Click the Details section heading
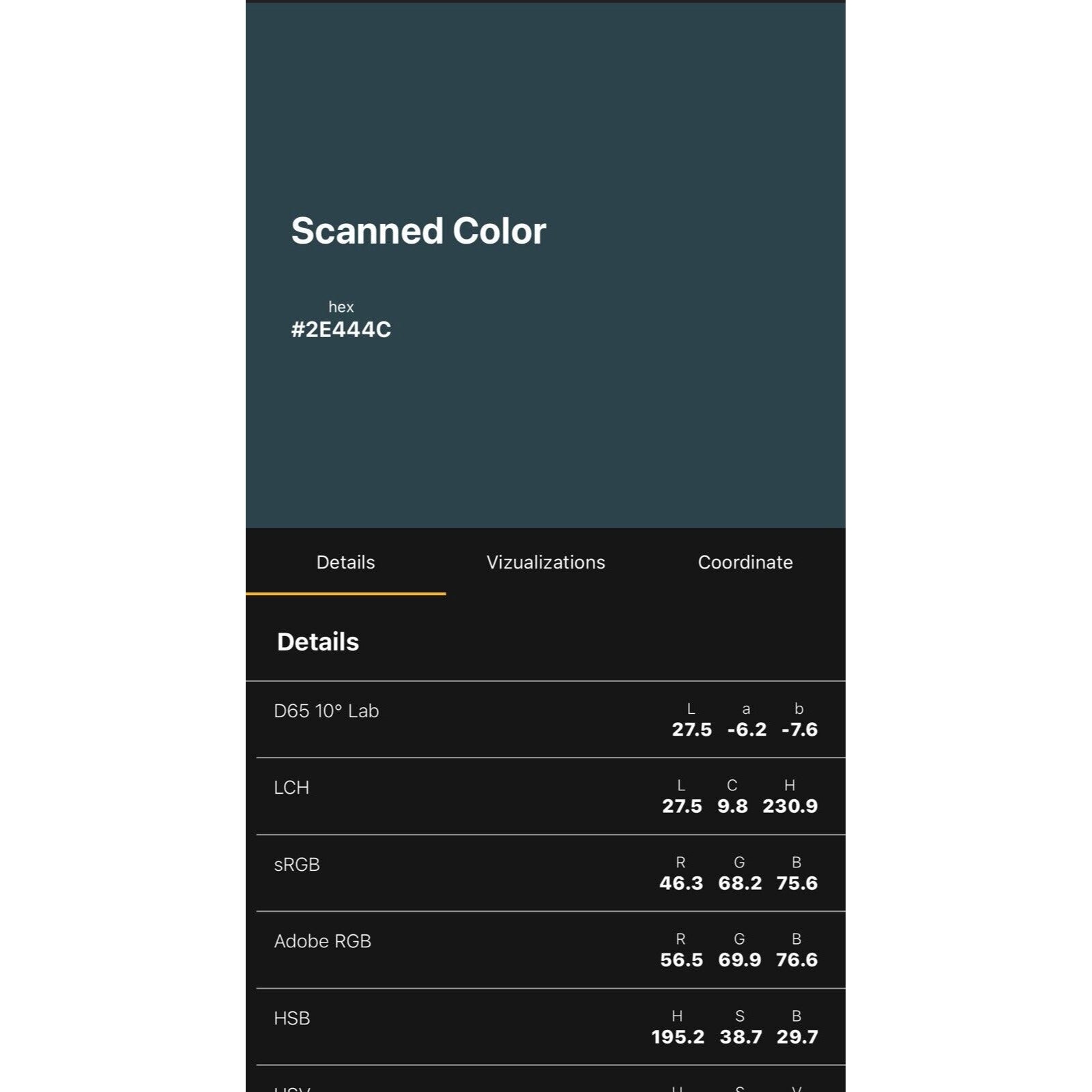This screenshot has height=1092, width=1092. 318,642
